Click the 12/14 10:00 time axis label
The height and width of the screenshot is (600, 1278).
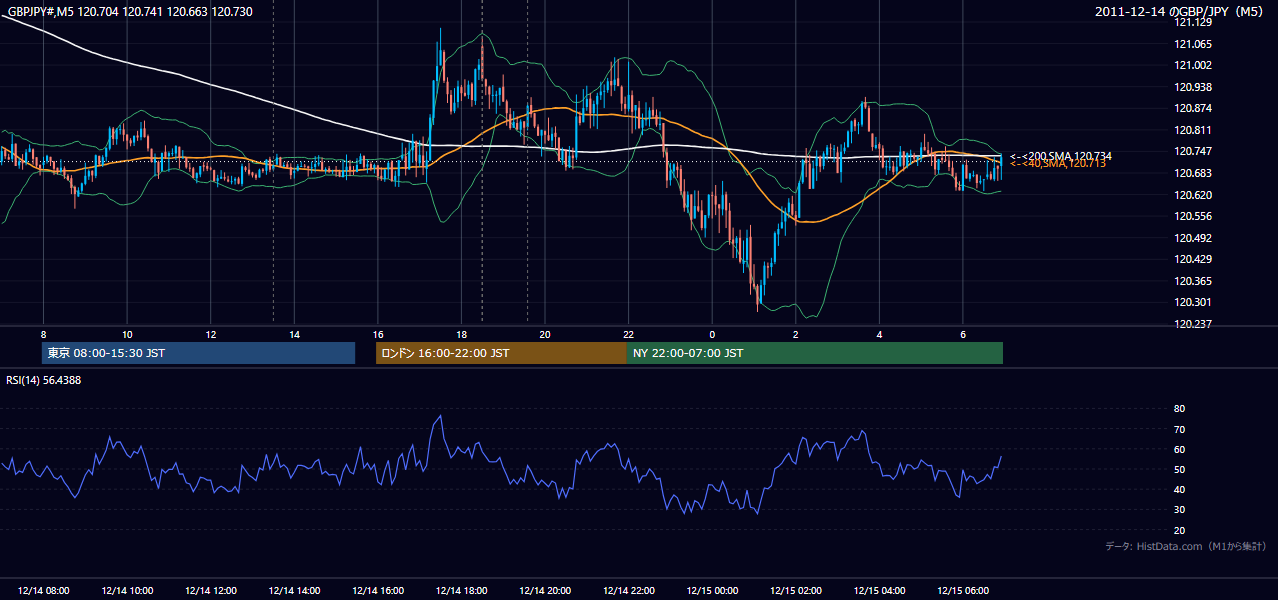[x=127, y=591]
